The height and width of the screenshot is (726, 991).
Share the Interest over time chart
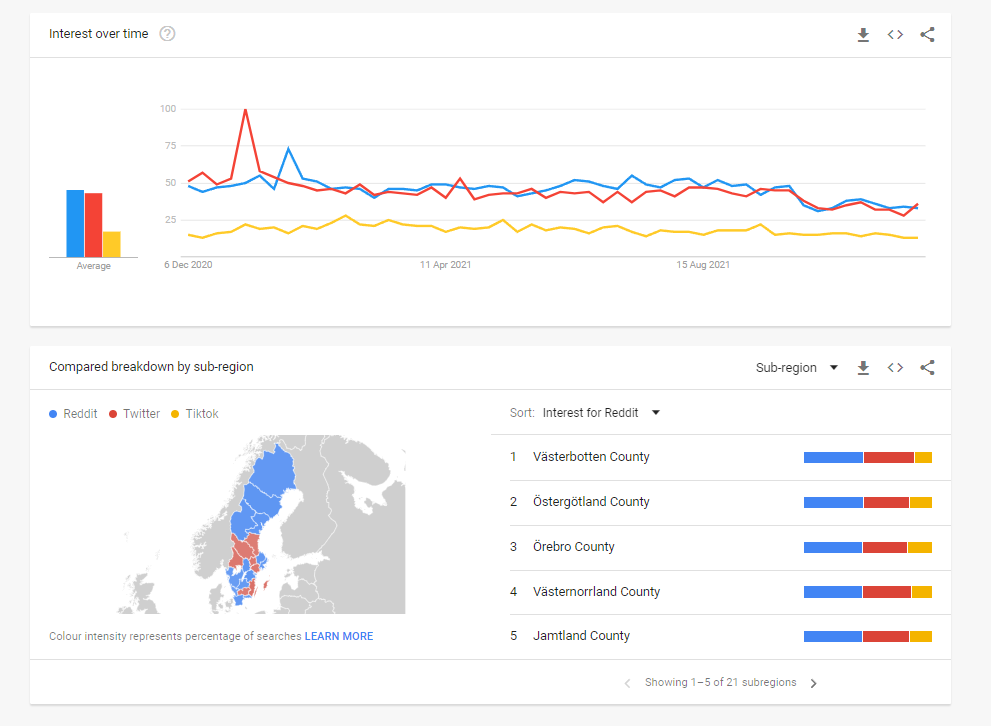tap(927, 35)
